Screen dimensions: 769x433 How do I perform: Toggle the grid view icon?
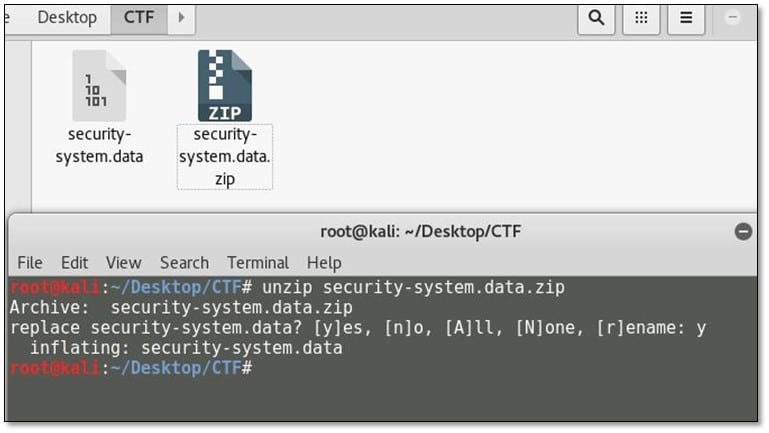click(642, 17)
